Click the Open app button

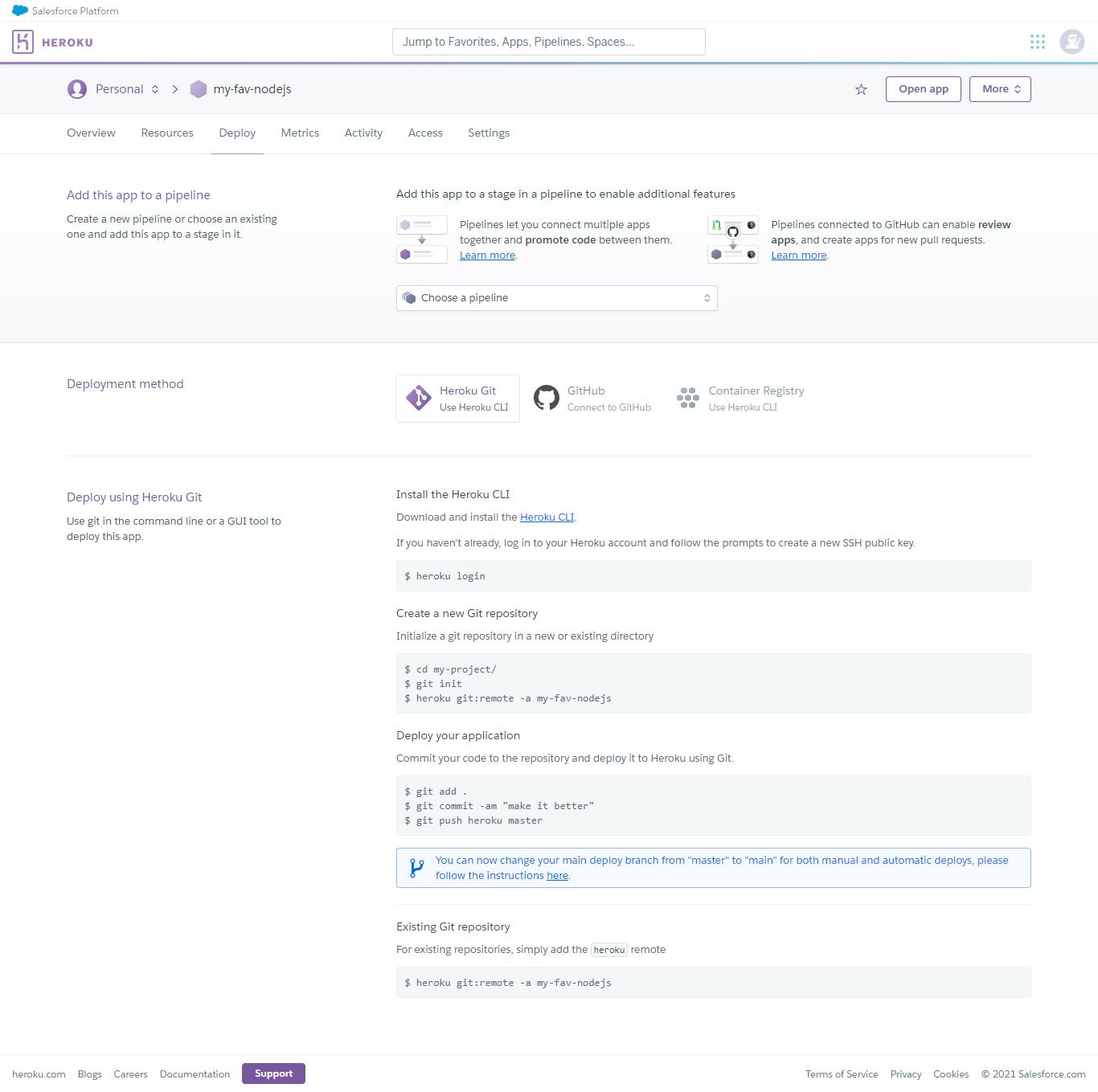pos(924,89)
